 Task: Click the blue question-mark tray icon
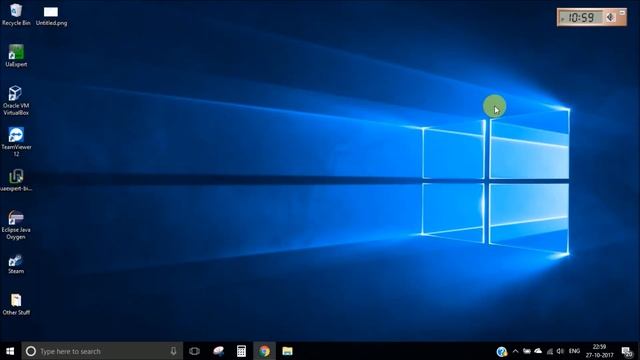tap(502, 351)
